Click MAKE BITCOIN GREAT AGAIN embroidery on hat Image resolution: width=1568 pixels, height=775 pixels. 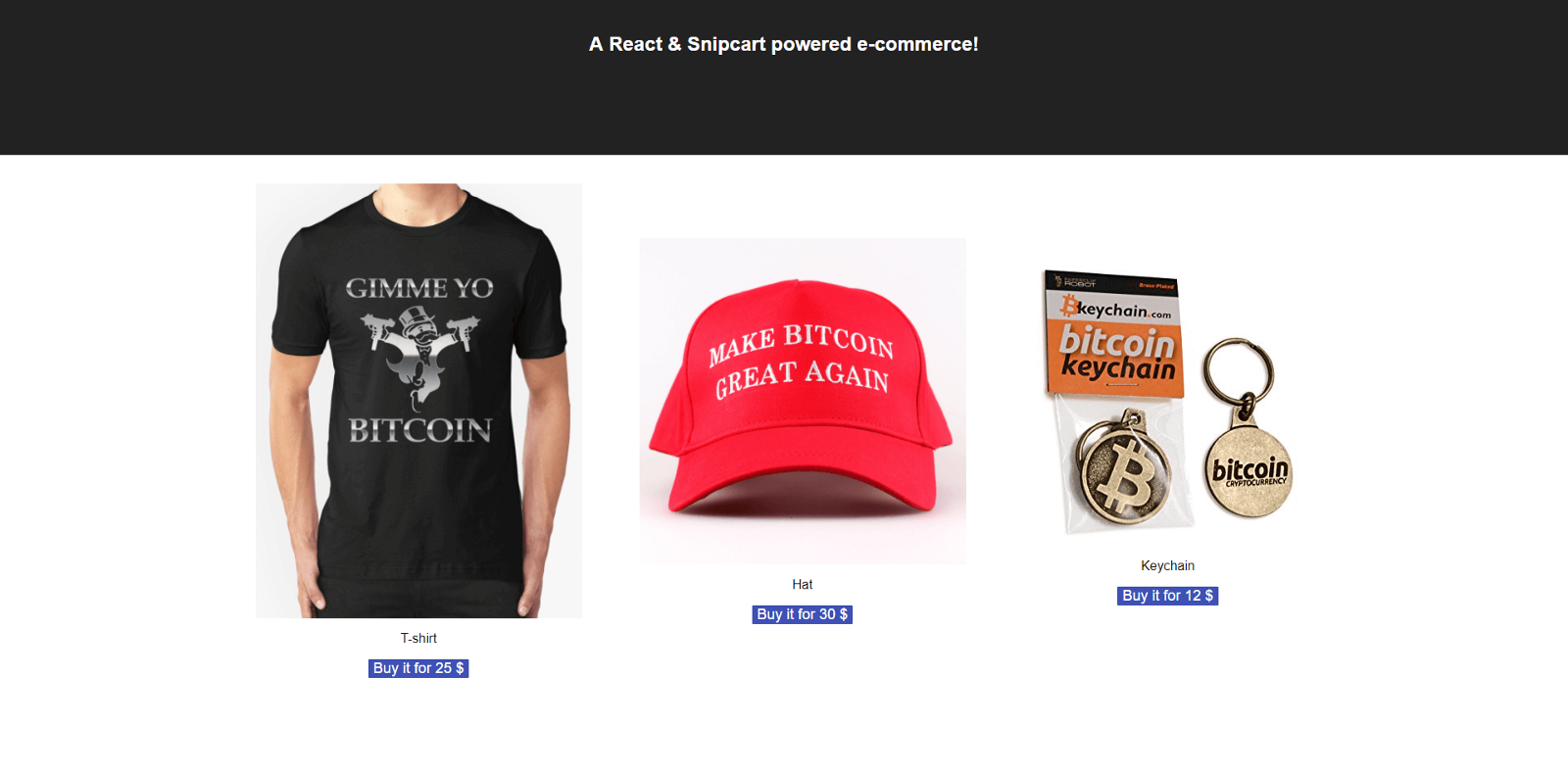(x=802, y=361)
